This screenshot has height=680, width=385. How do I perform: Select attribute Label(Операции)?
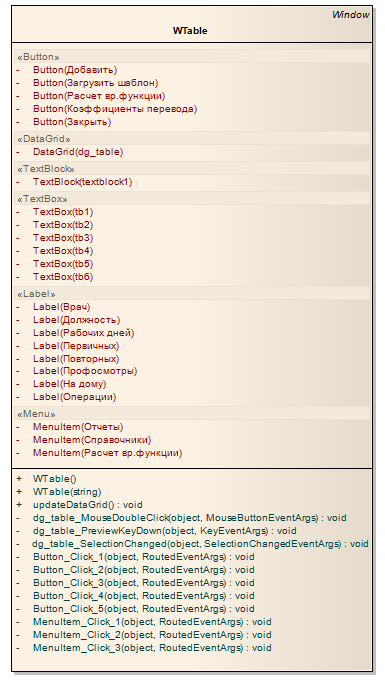(75, 397)
